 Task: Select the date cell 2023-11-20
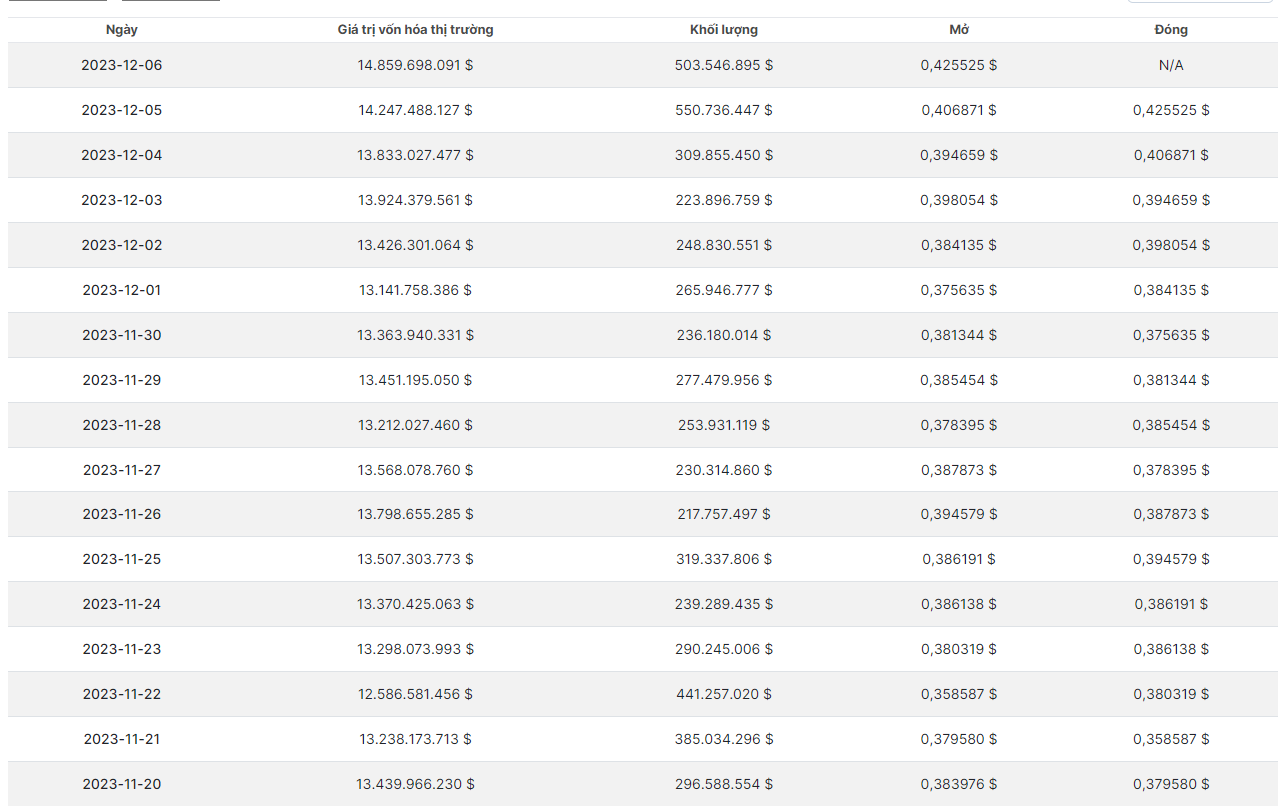click(x=121, y=784)
